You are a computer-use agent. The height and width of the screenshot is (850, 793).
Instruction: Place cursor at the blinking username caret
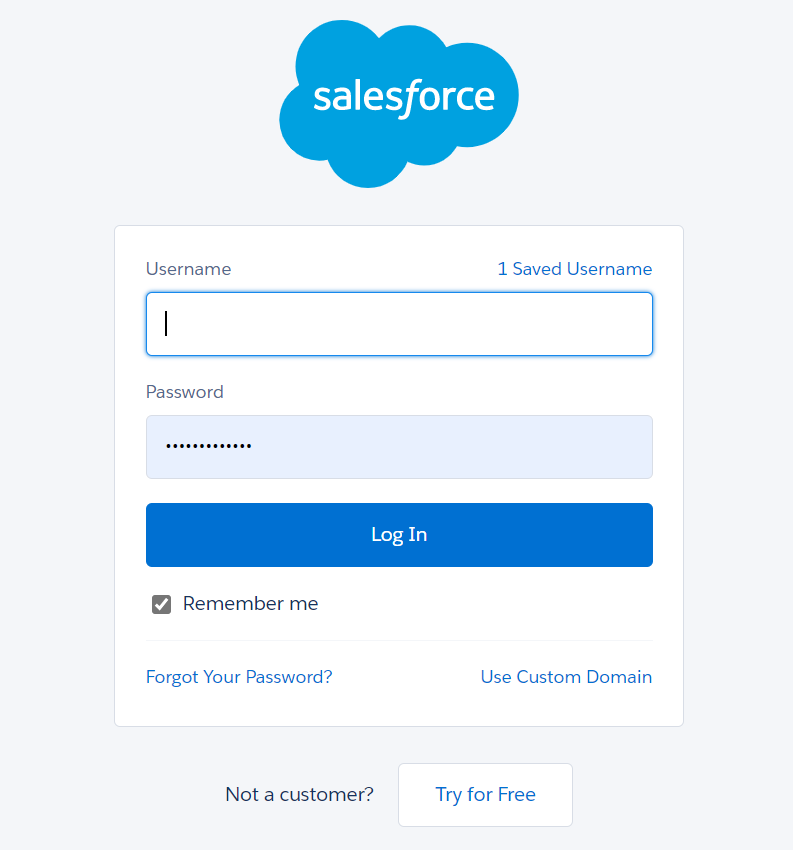coord(166,324)
